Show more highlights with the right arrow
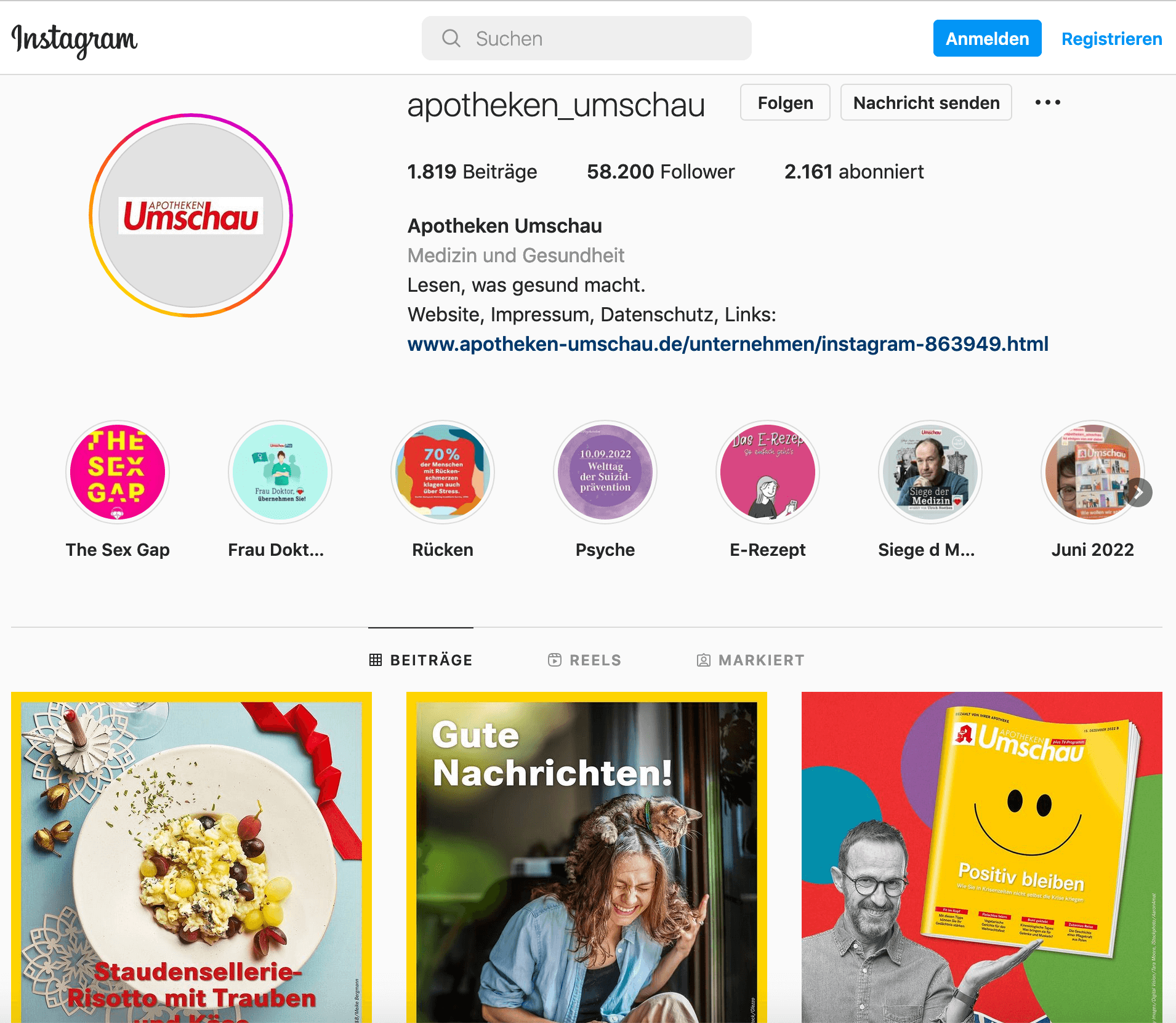Screen dimensions: 1176x1023 pyautogui.click(x=1138, y=492)
